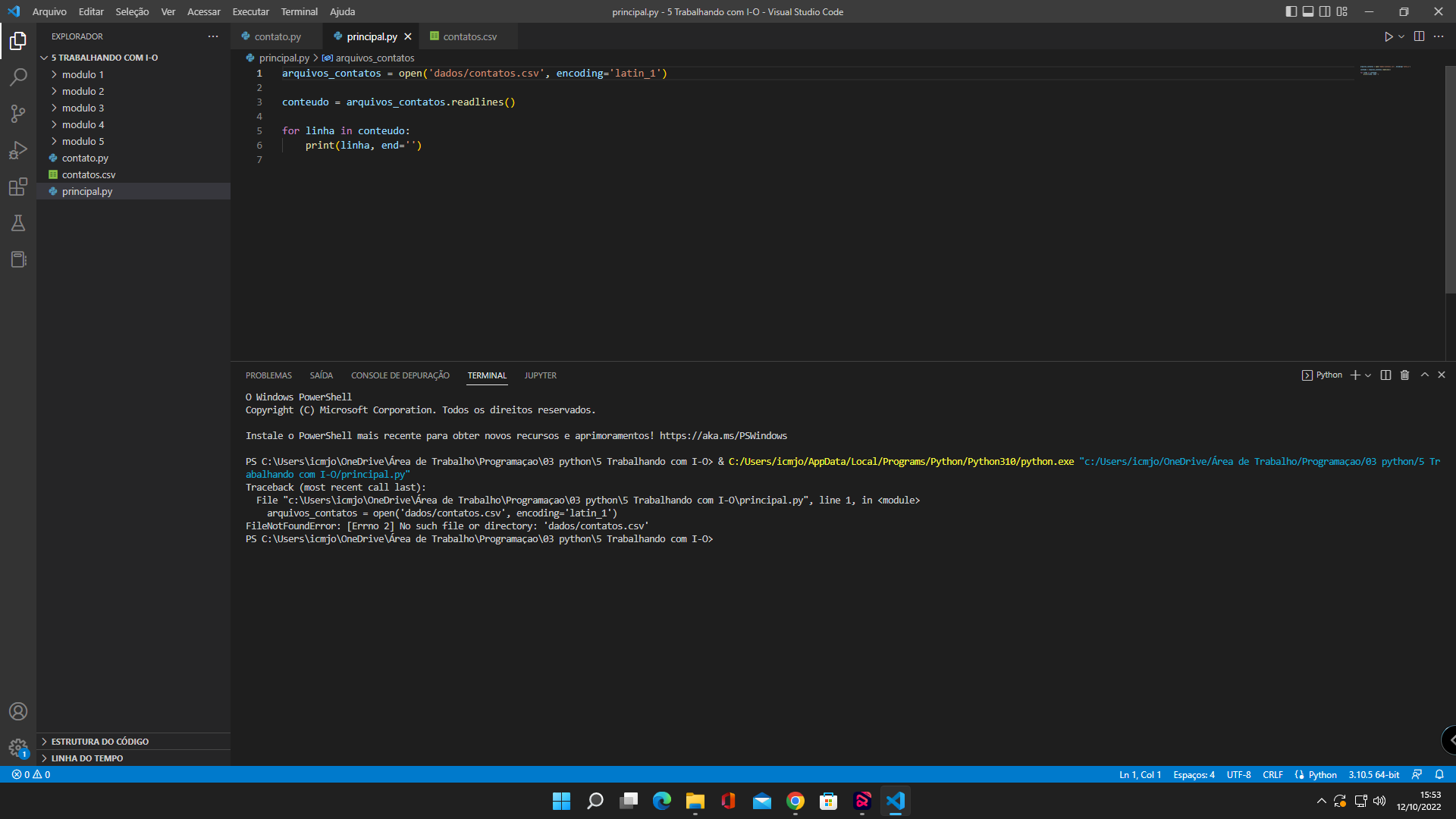Viewport: 1456px width, 819px height.
Task: Split the terminal pane
Action: click(1385, 375)
